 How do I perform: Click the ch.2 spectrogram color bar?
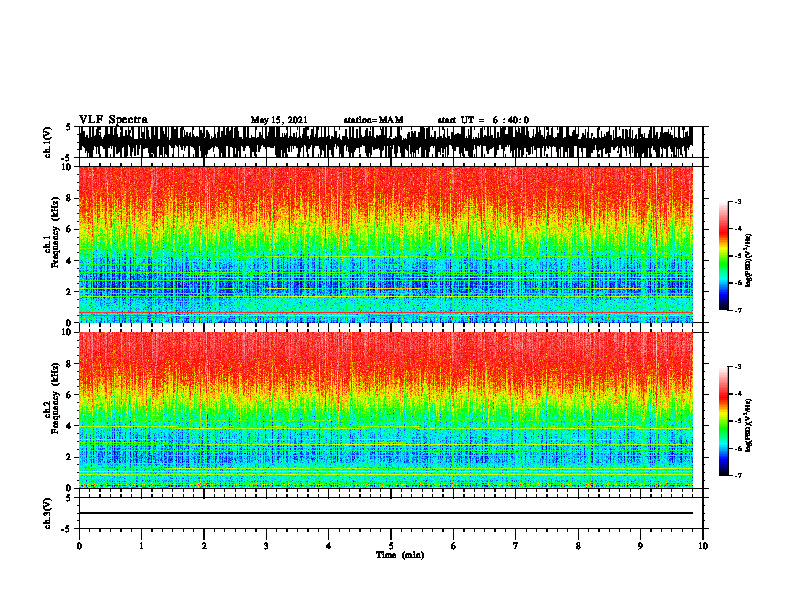724,421
